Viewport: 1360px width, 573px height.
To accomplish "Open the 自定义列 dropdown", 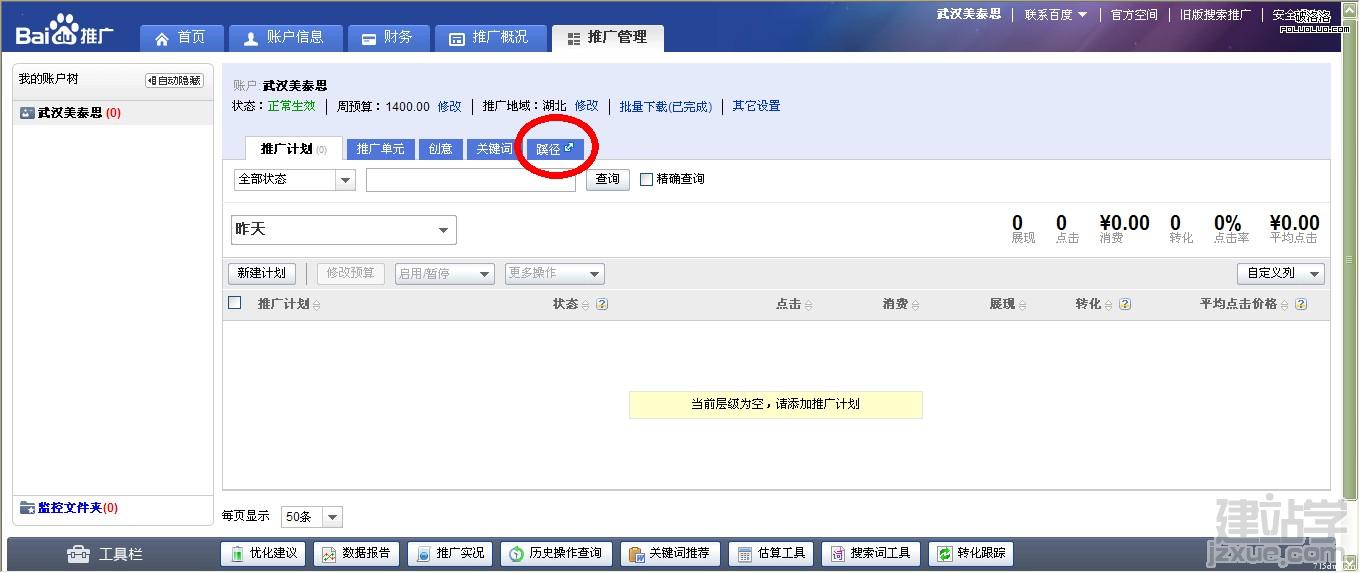I will tap(1281, 273).
